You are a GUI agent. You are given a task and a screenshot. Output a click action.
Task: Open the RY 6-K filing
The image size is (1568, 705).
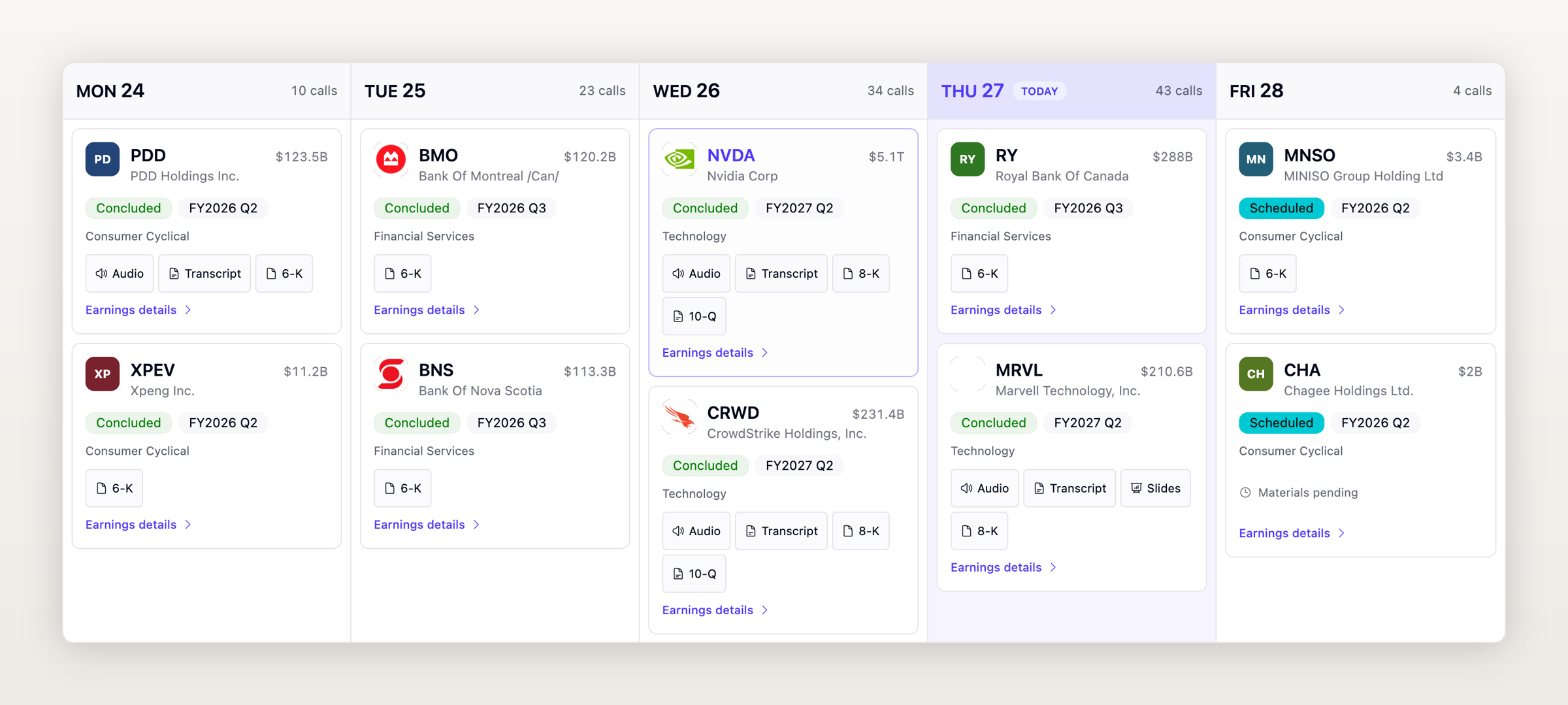(979, 274)
